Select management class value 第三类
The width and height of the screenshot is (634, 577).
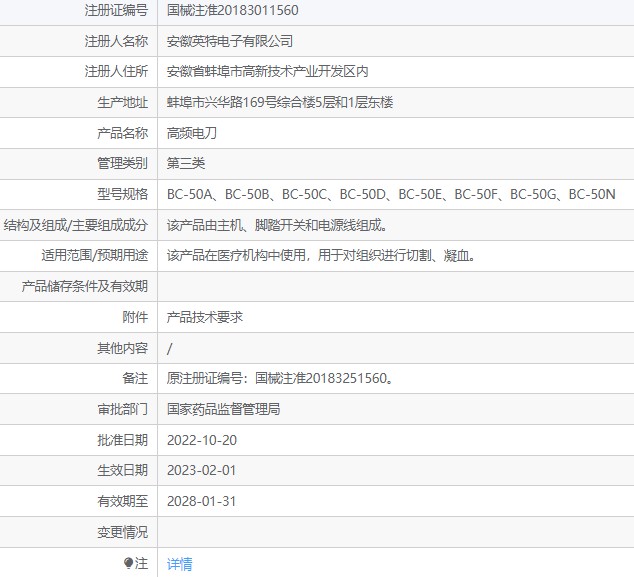pos(186,163)
